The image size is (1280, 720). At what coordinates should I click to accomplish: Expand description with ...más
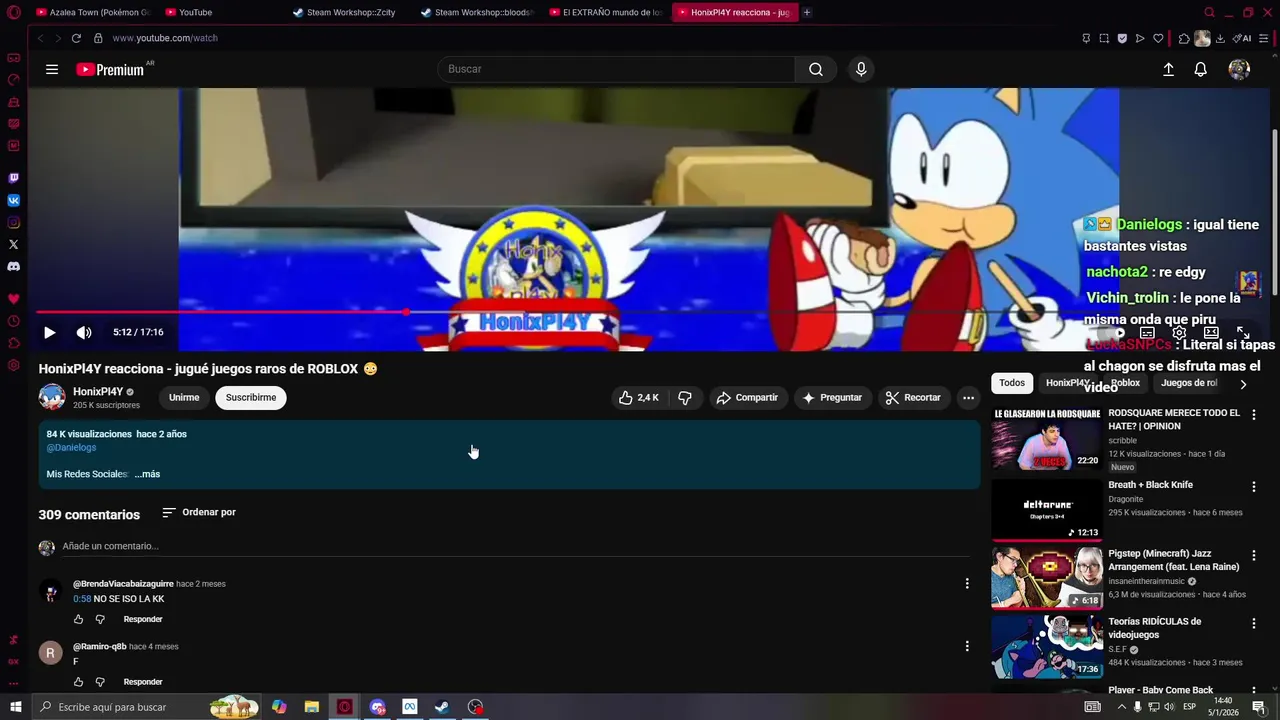[147, 474]
